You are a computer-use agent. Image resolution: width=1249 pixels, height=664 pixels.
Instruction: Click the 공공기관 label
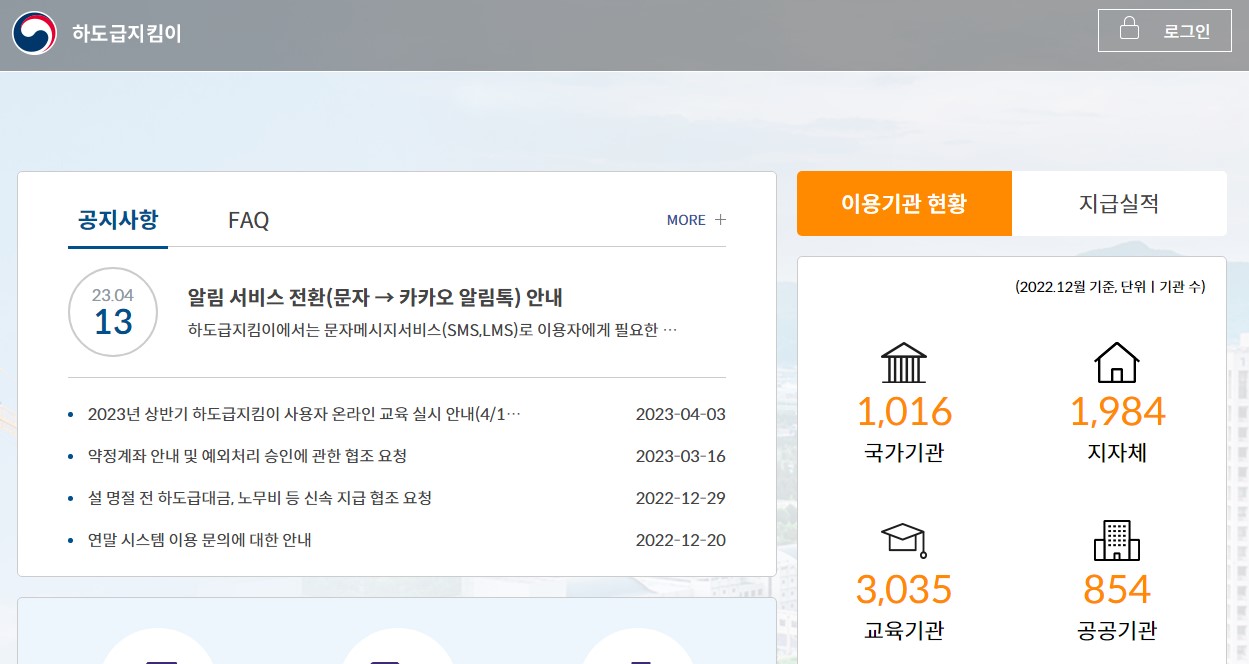point(1117,631)
